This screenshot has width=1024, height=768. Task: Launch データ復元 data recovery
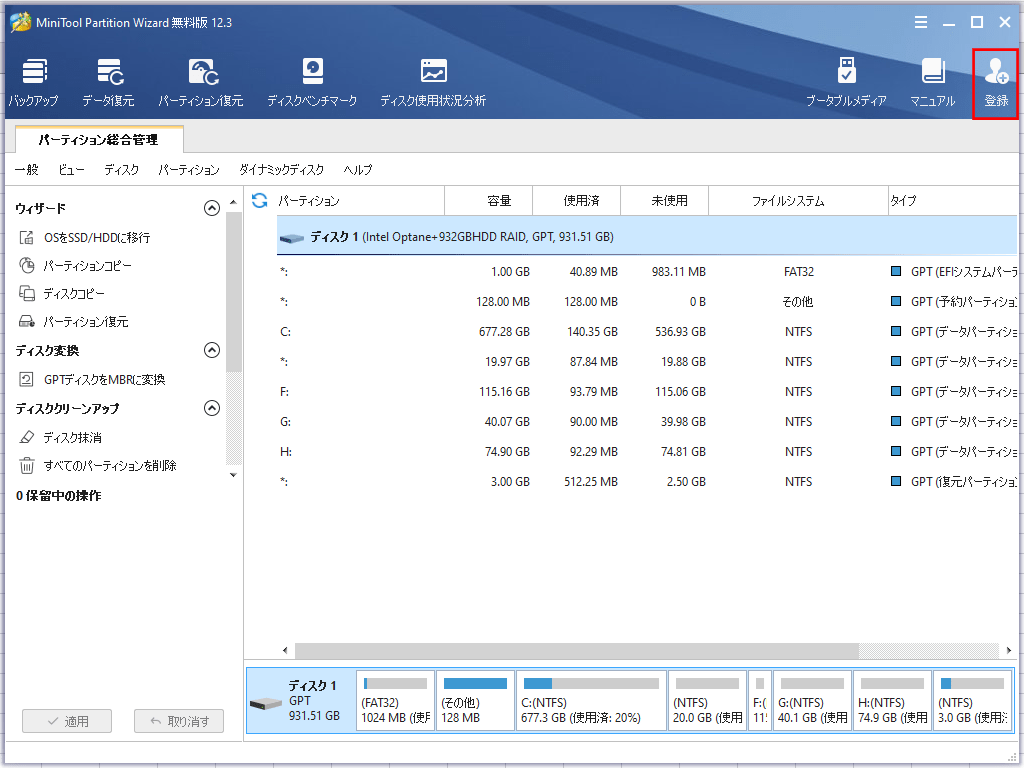click(x=108, y=83)
